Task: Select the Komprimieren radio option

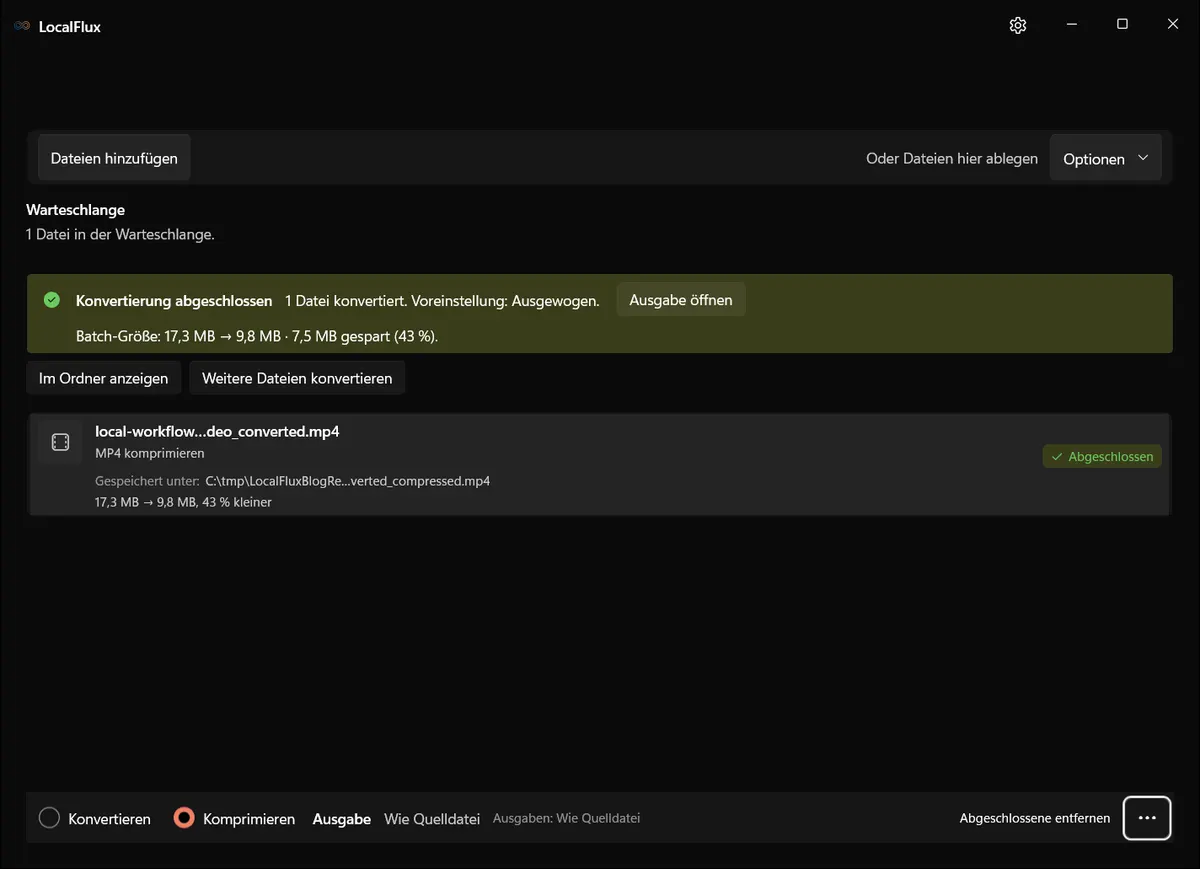Action: (234, 818)
